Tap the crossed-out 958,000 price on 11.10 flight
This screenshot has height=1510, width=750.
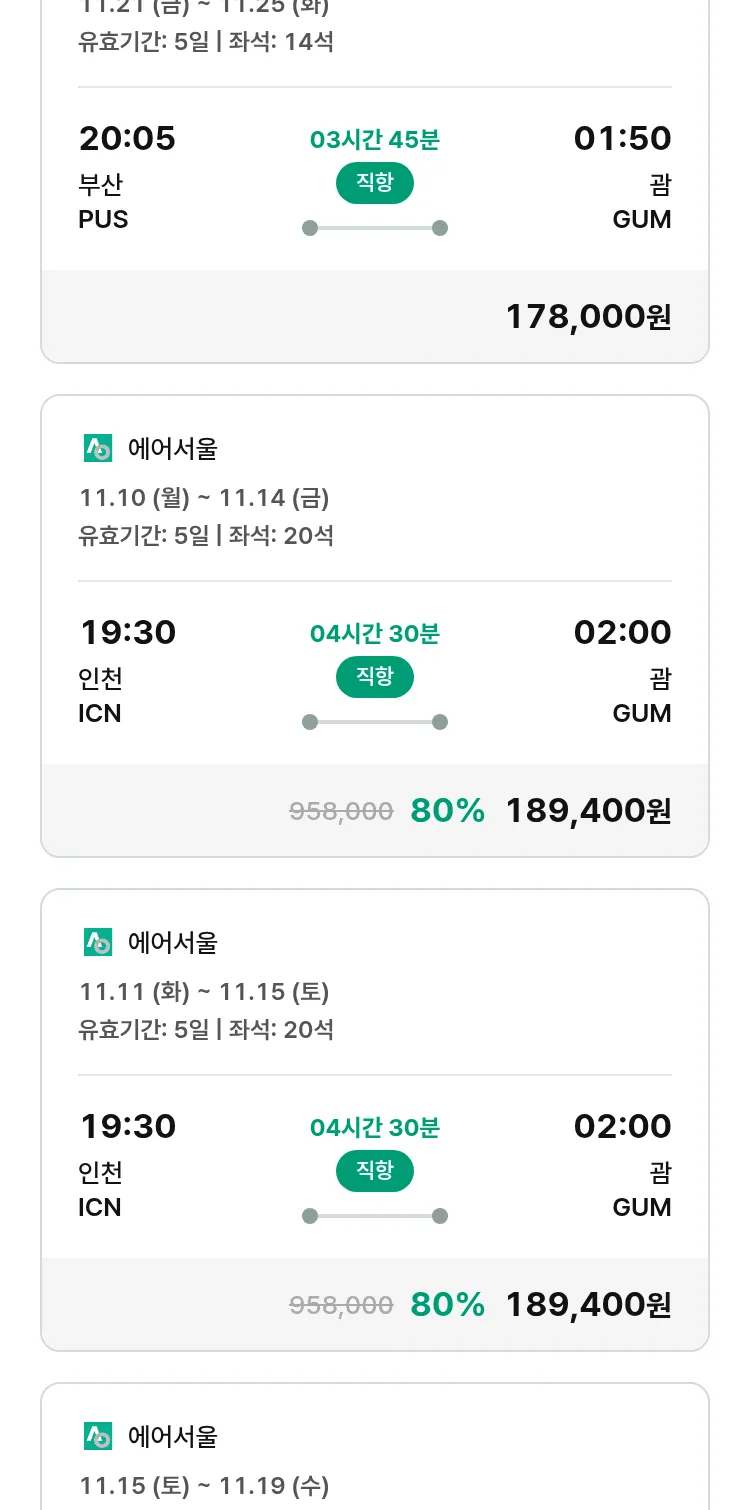coord(341,811)
